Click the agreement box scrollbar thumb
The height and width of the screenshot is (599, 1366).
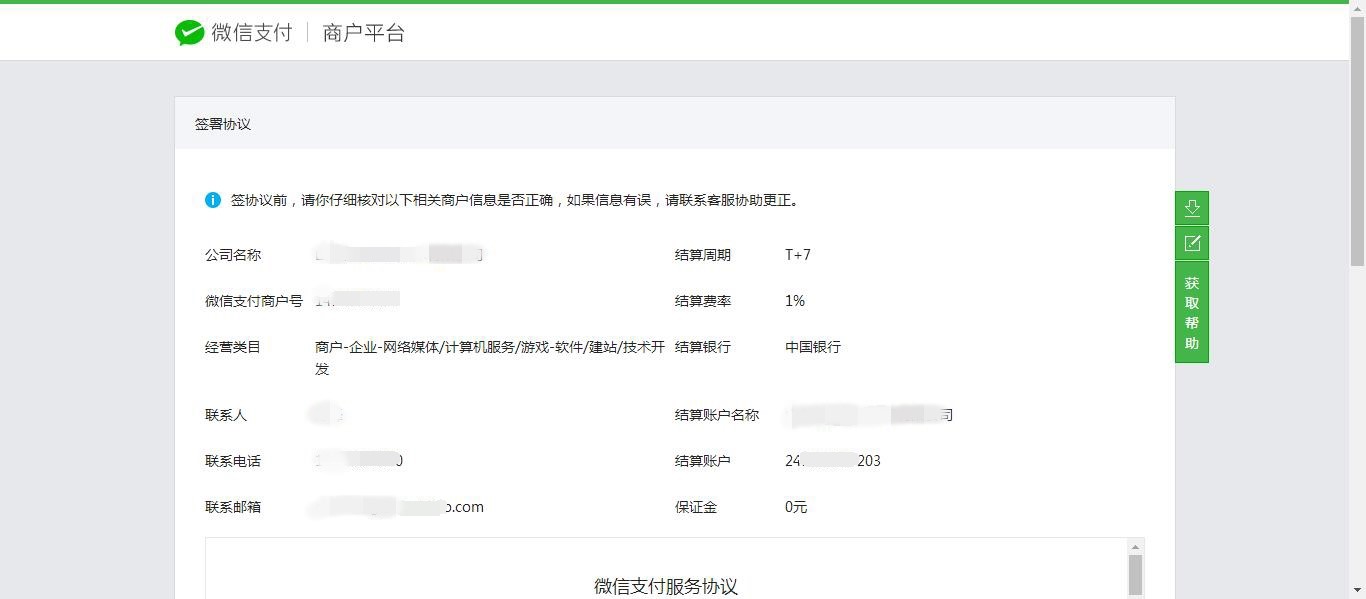click(1135, 575)
